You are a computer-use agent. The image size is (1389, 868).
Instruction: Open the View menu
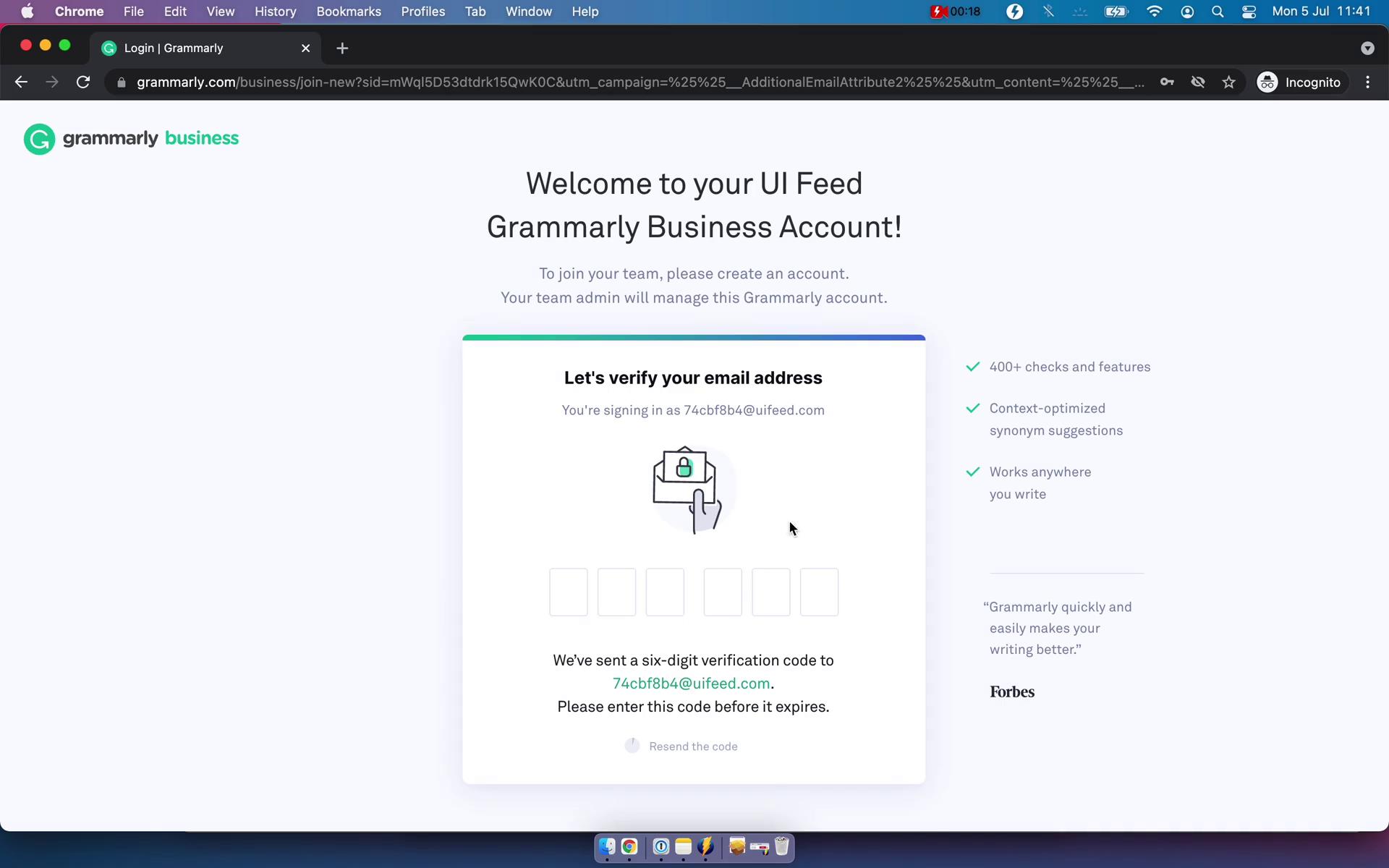pyautogui.click(x=220, y=12)
